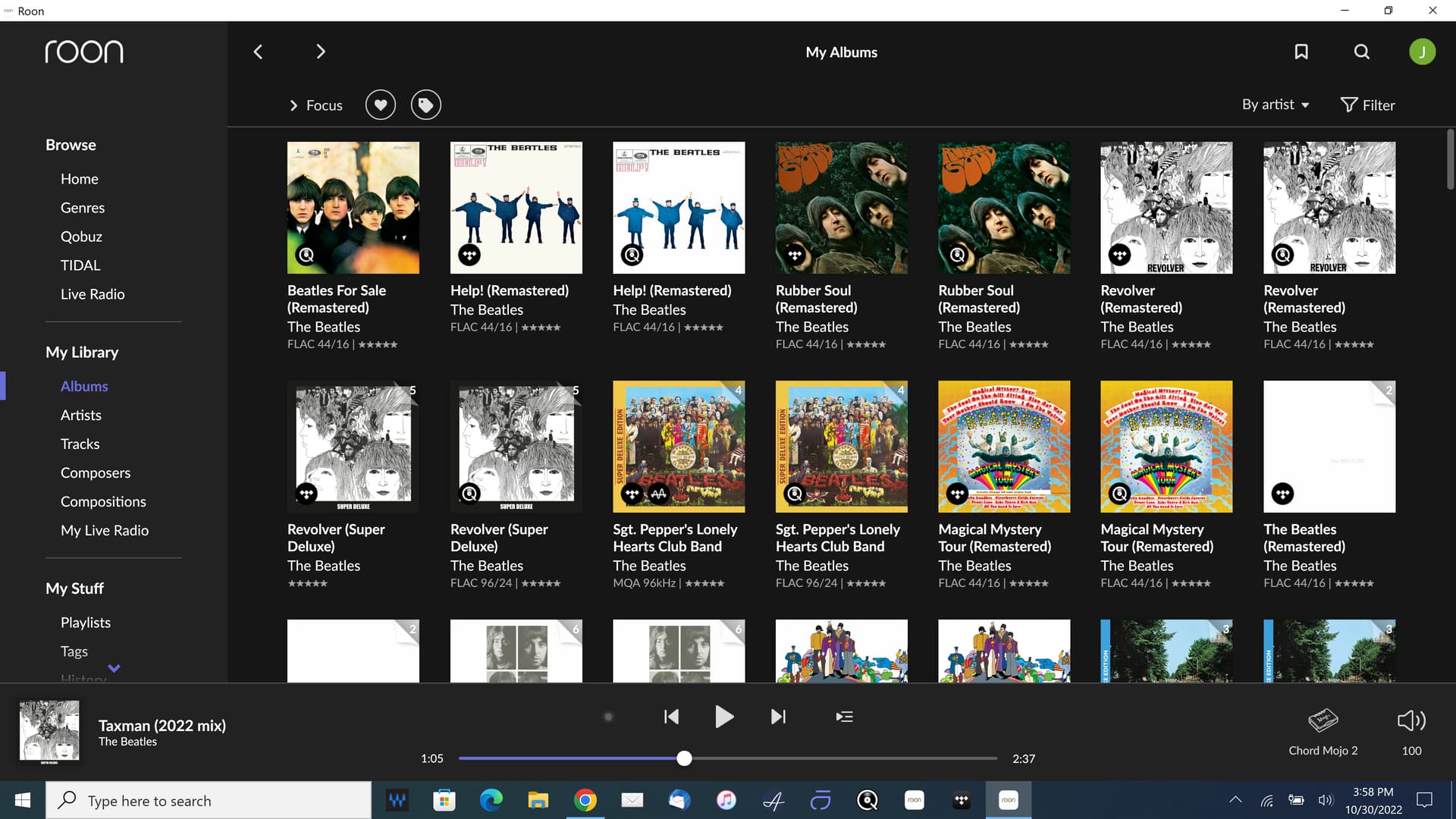Click the Chord Mojo 2 zone icon

click(x=1323, y=720)
